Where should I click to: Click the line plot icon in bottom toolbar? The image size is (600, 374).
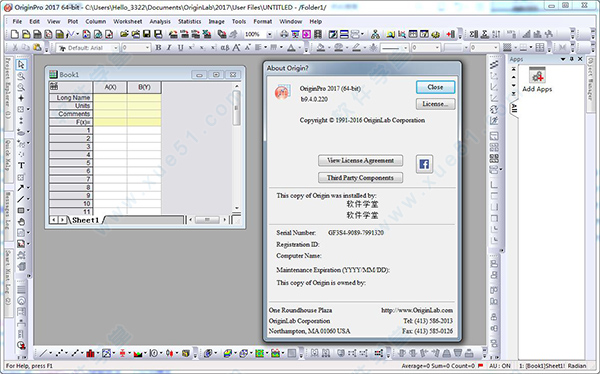pos(43,353)
